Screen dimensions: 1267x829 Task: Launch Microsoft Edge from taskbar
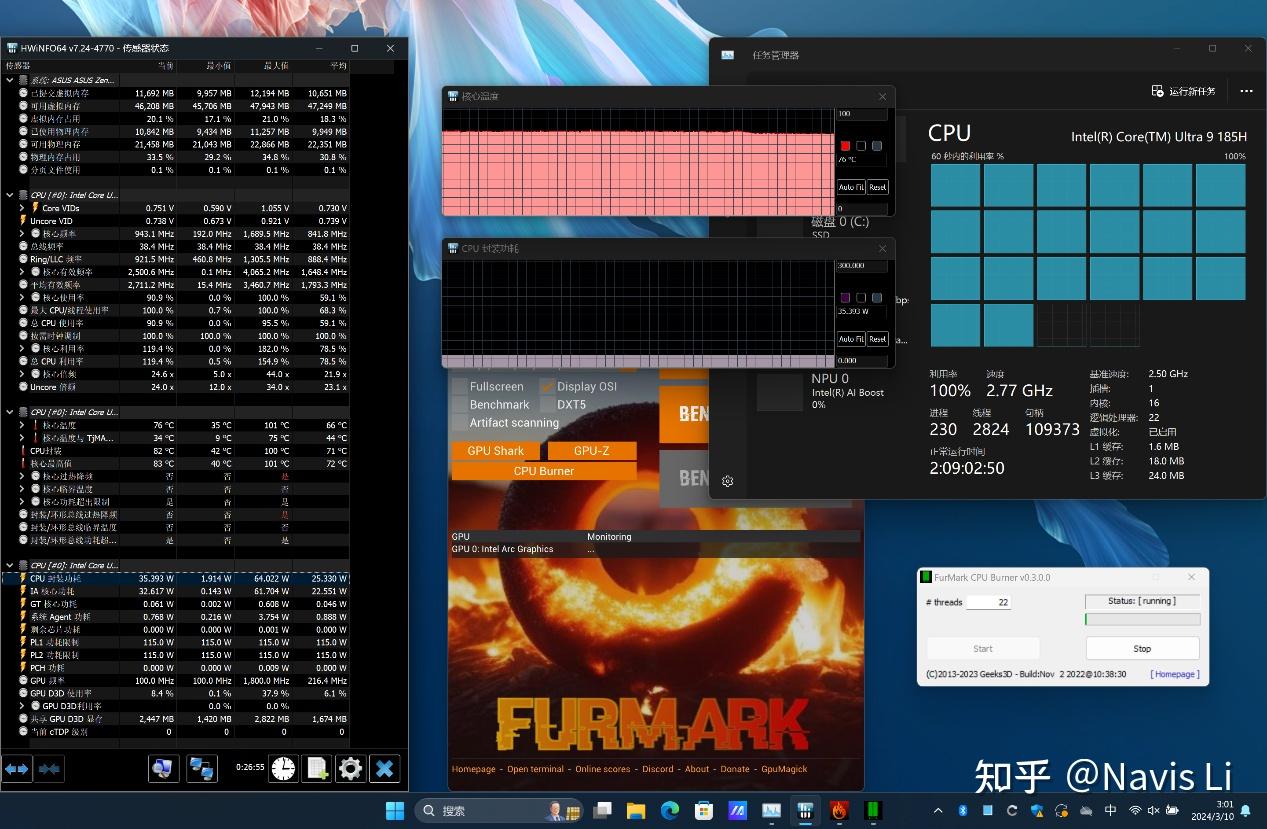pos(670,810)
